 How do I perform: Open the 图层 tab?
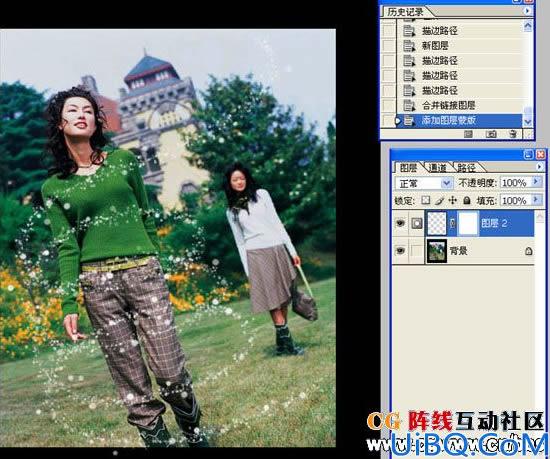(408, 168)
